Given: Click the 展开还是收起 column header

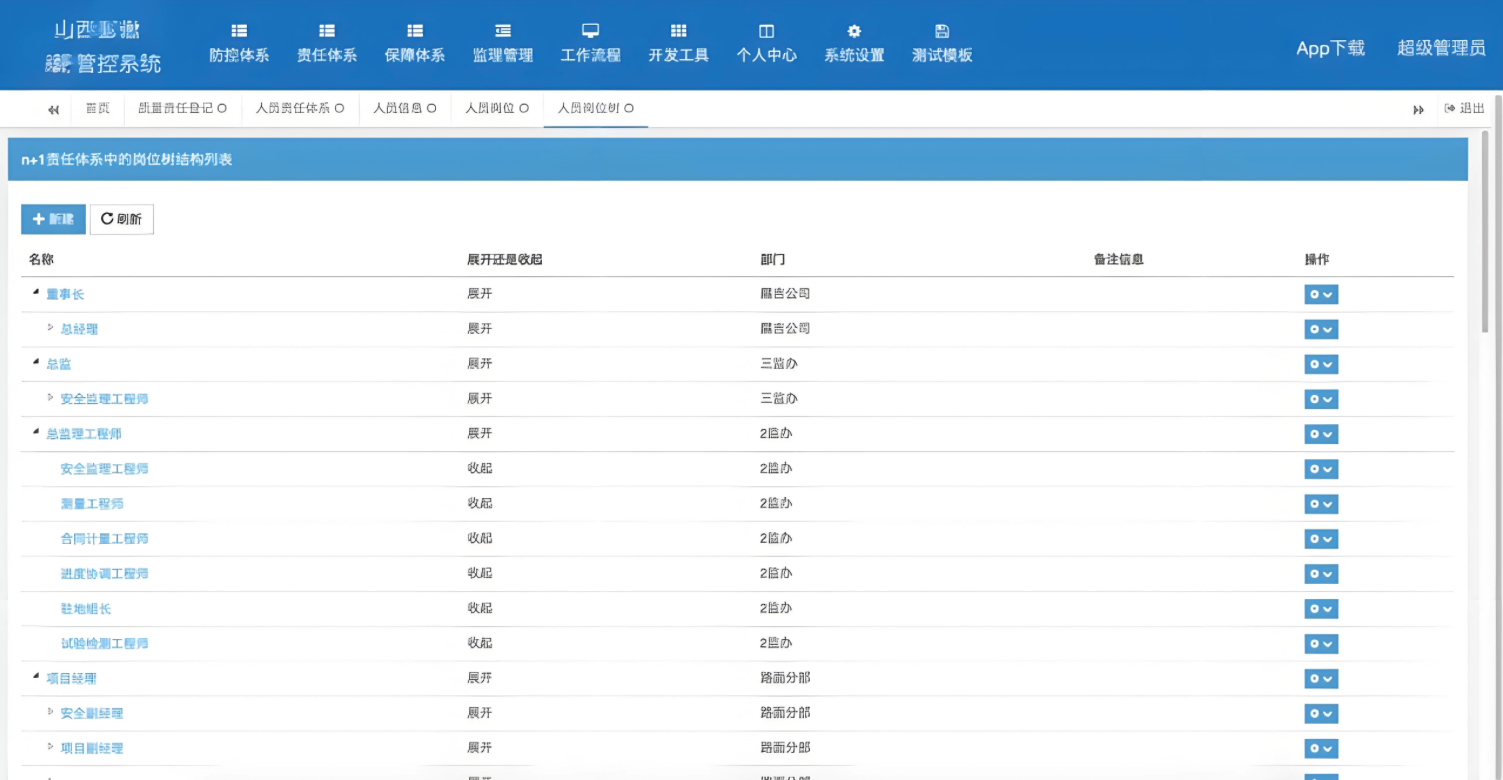Looking at the screenshot, I should [x=504, y=259].
